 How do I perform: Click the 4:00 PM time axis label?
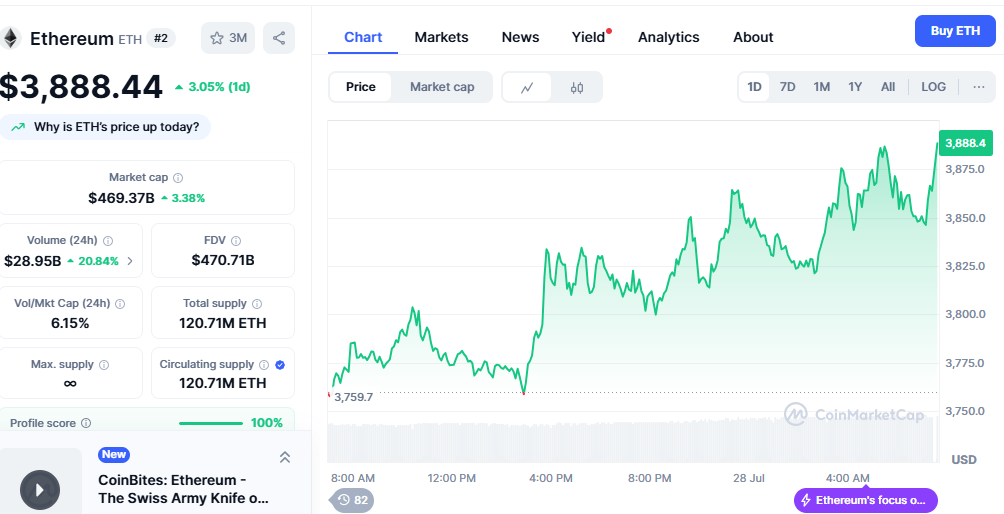[551, 478]
